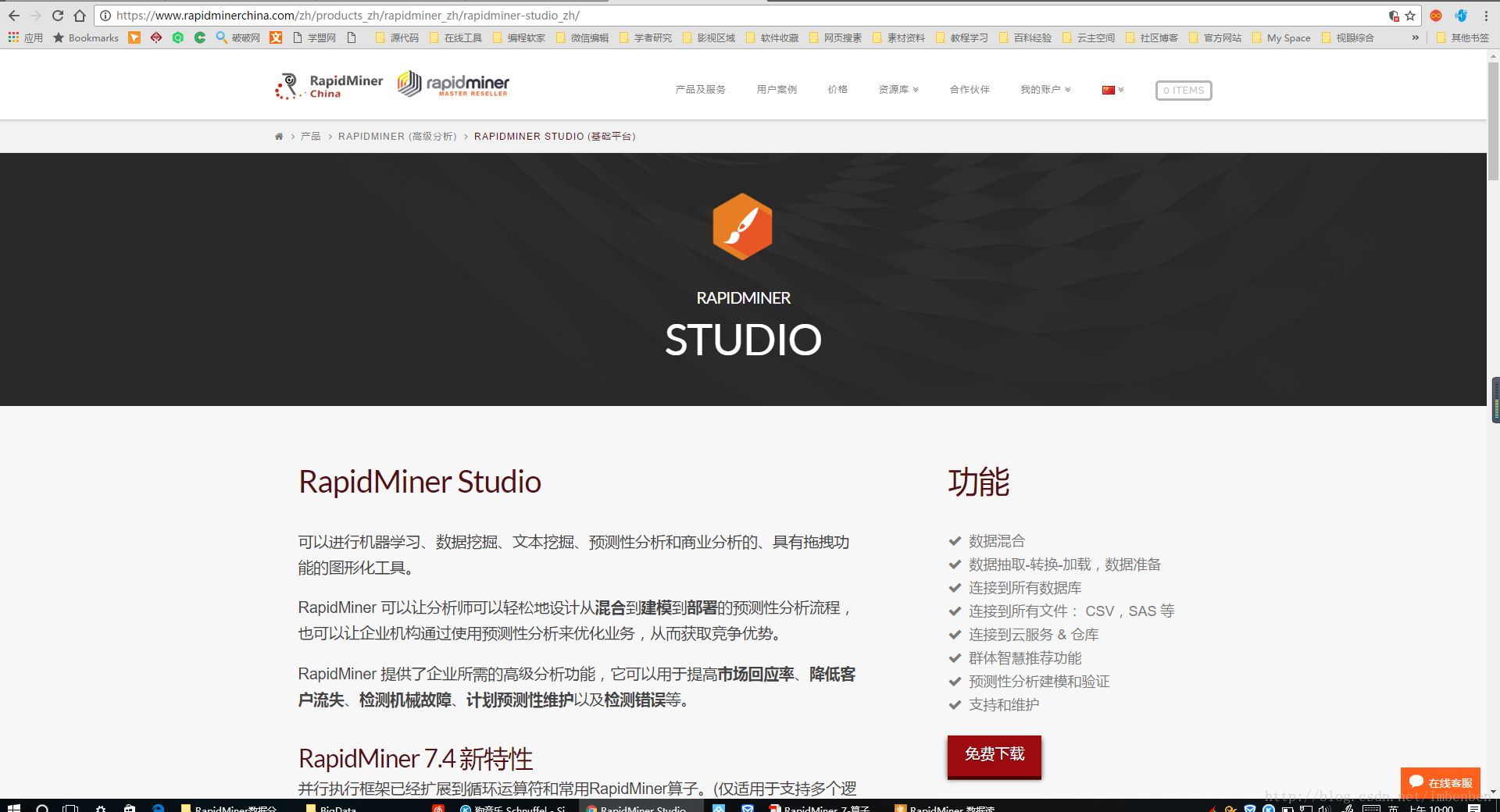Open the taskbar Task View icon
The image size is (1500, 812).
70,807
